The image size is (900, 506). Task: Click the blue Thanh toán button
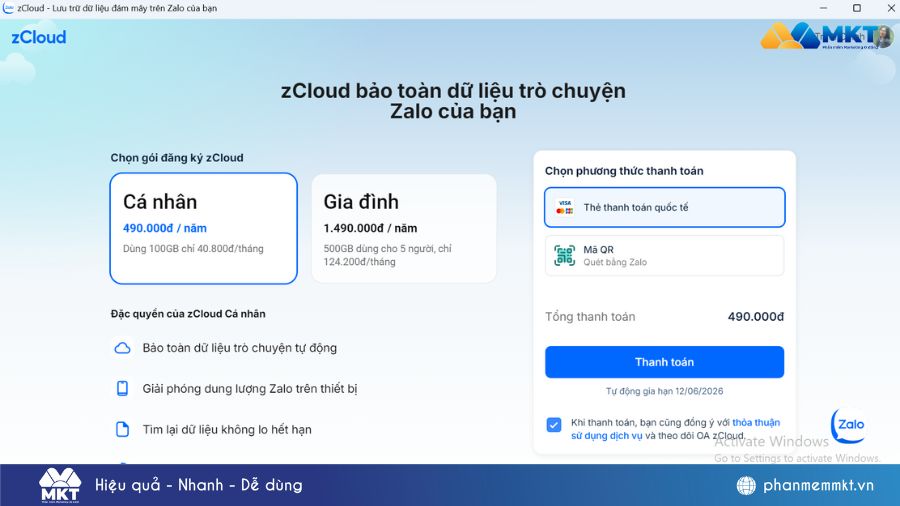click(x=665, y=362)
